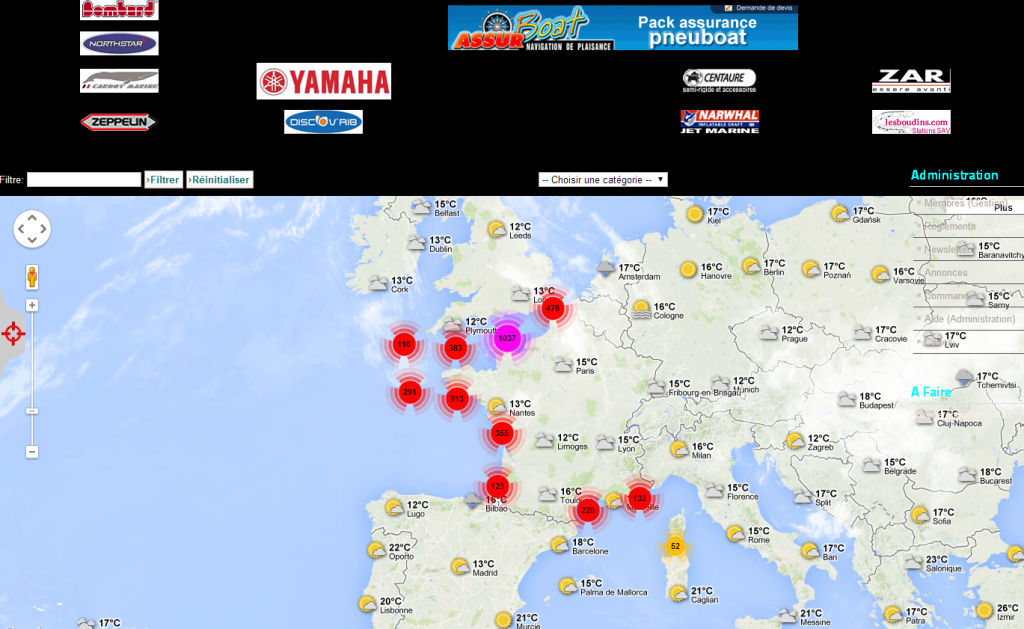
Task: Open the Discov'Rib logo
Action: click(323, 122)
